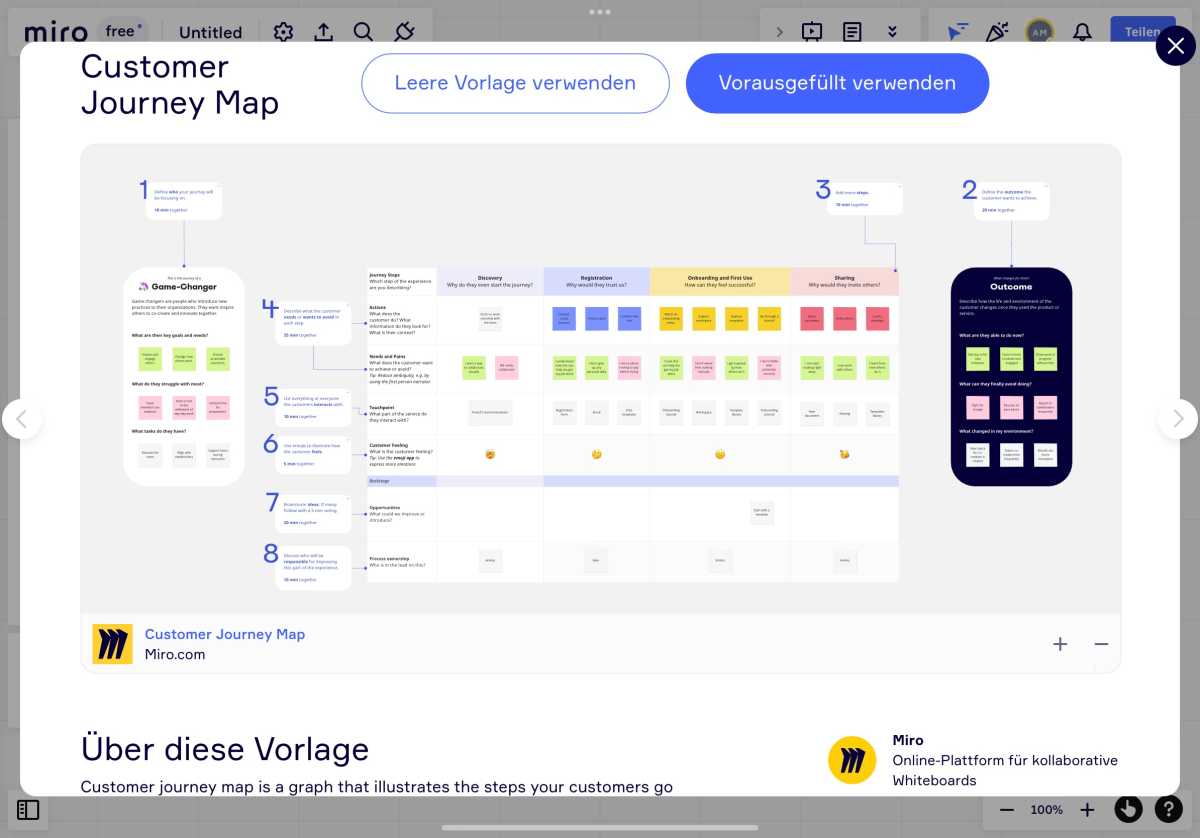Expand more tools double chevron
1200x838 pixels.
coord(892,32)
